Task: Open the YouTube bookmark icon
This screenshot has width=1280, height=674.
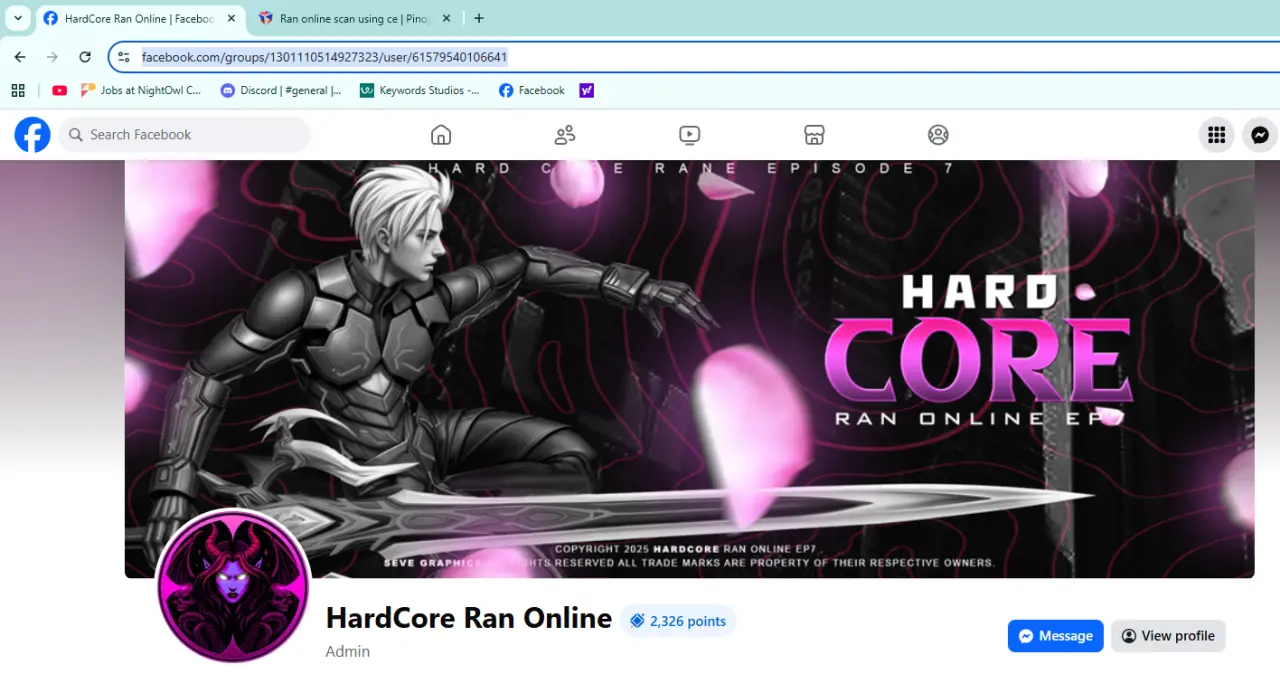Action: pos(59,90)
